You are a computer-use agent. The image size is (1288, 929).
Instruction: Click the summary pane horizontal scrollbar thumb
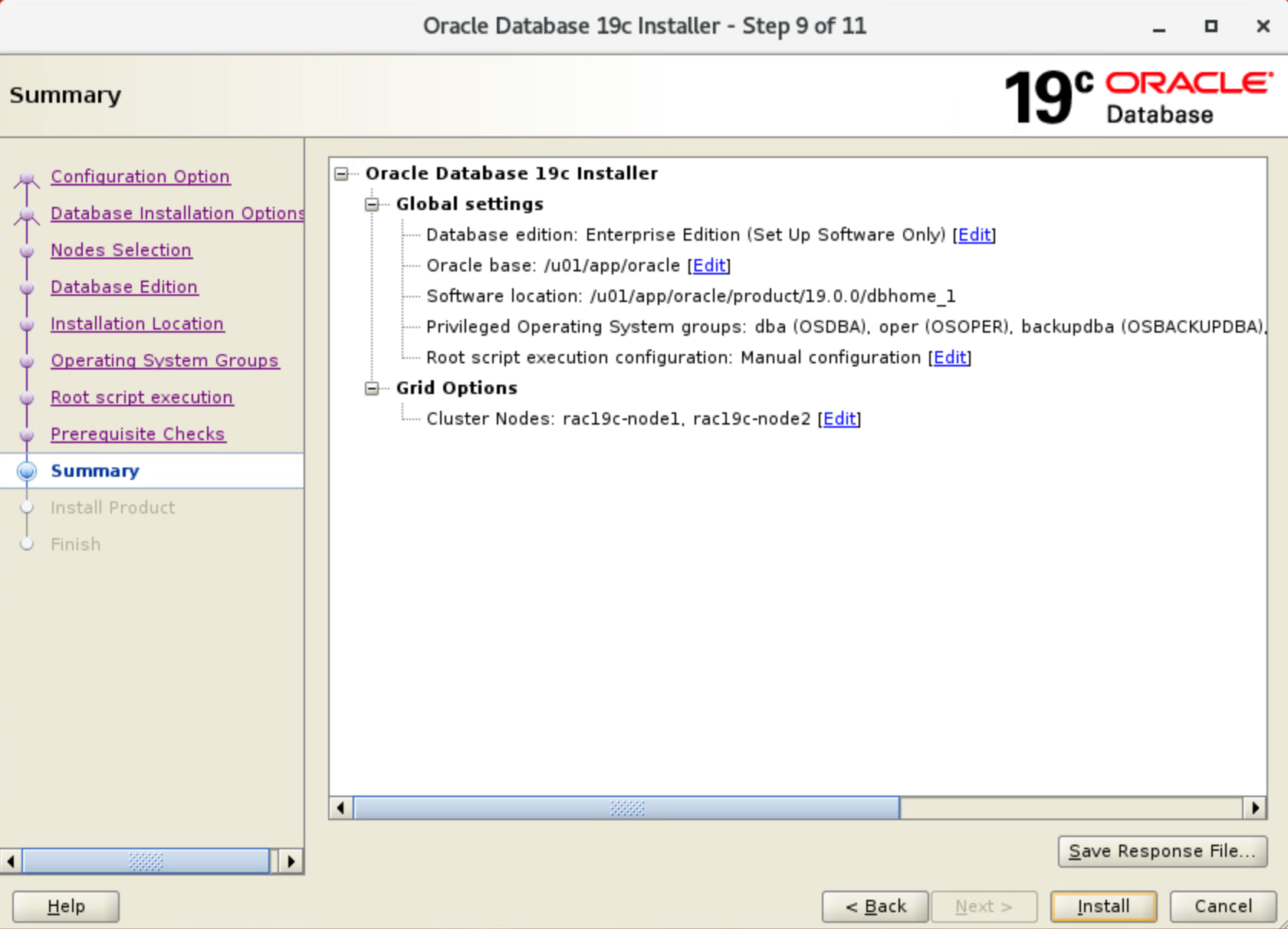pyautogui.click(x=626, y=808)
